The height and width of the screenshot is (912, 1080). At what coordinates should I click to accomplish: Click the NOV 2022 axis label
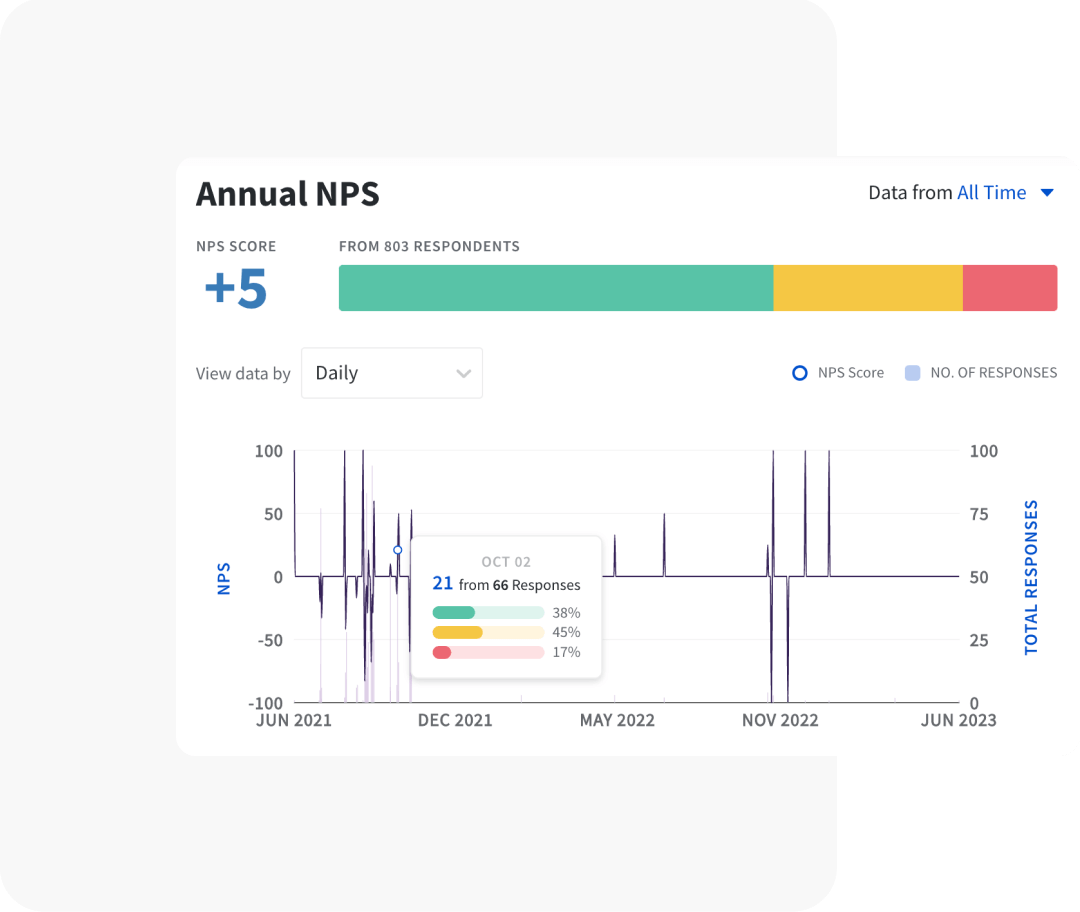[x=780, y=720]
